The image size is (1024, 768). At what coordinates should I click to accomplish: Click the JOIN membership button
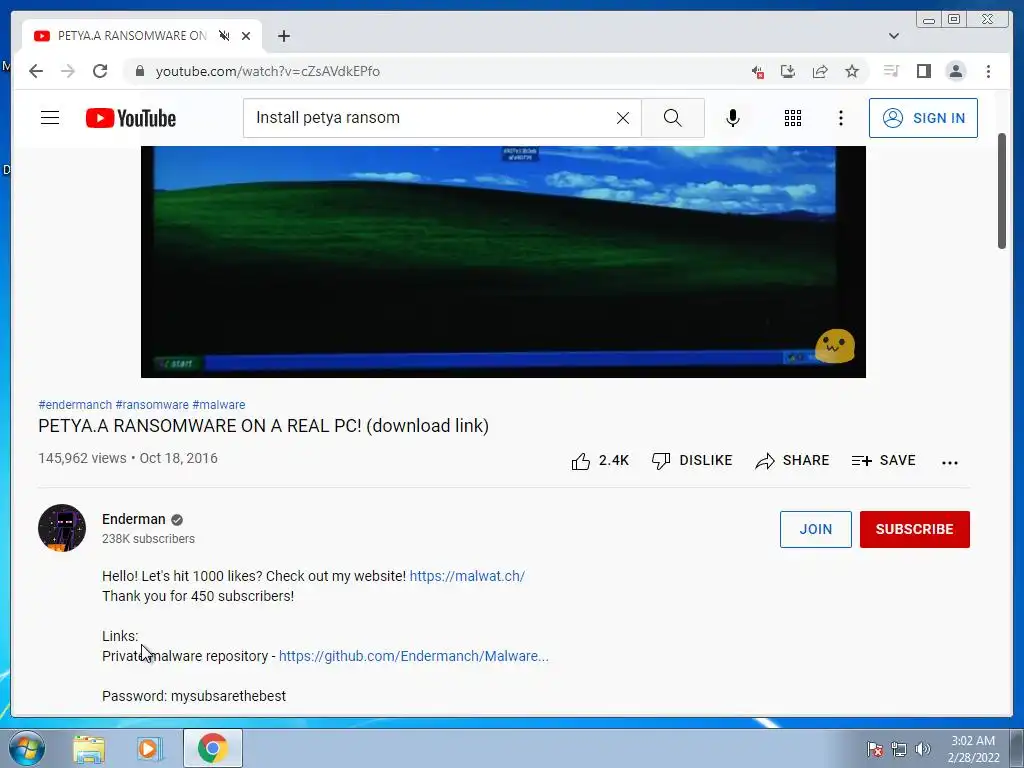816,530
